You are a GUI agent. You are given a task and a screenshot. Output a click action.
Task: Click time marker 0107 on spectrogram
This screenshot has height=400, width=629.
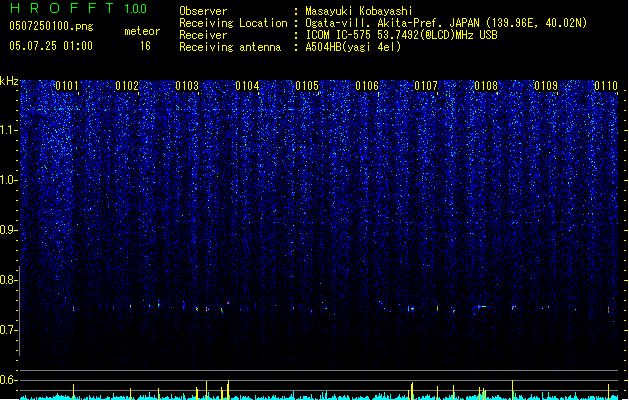coord(426,86)
